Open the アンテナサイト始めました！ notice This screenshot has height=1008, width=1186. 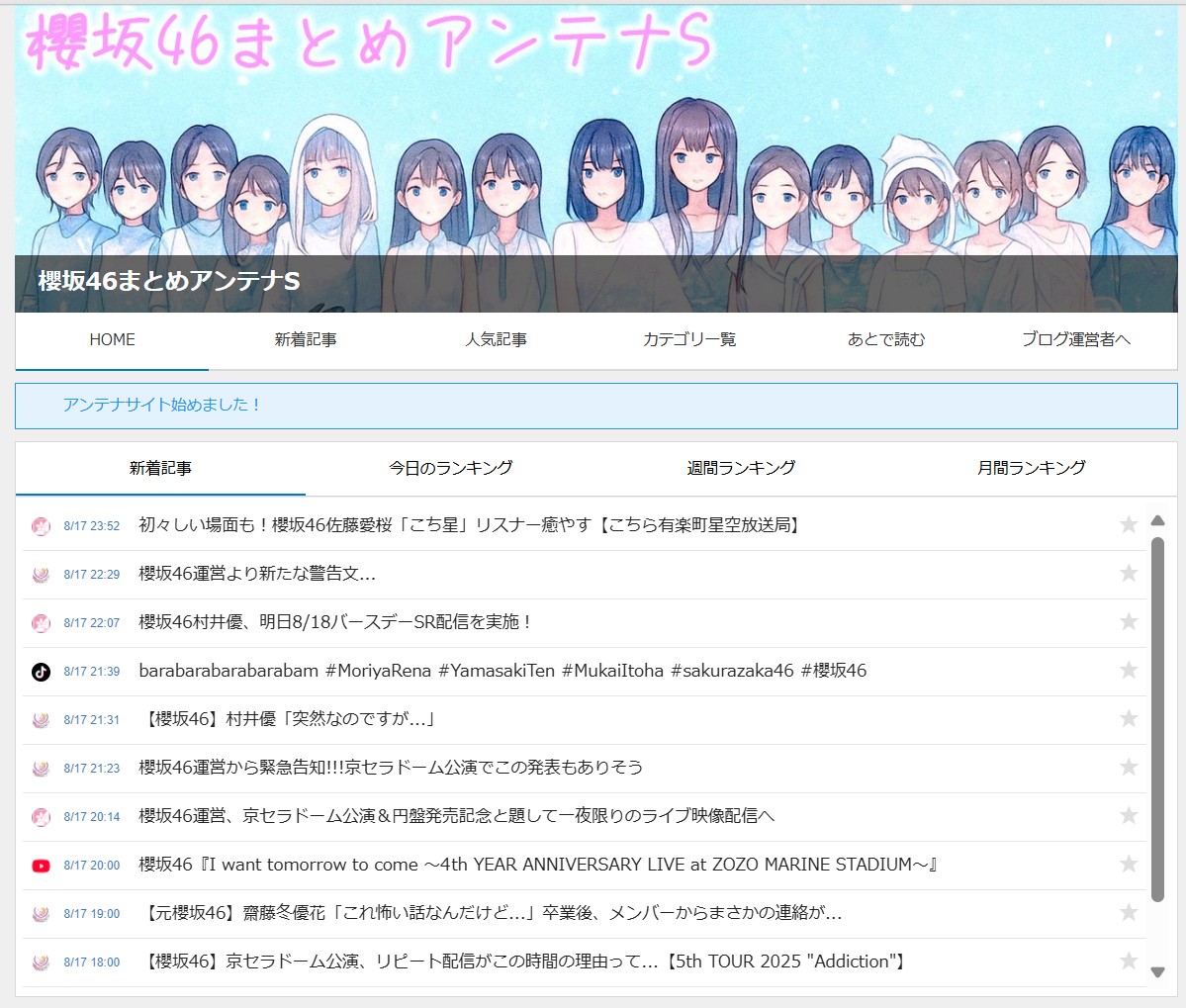click(161, 405)
